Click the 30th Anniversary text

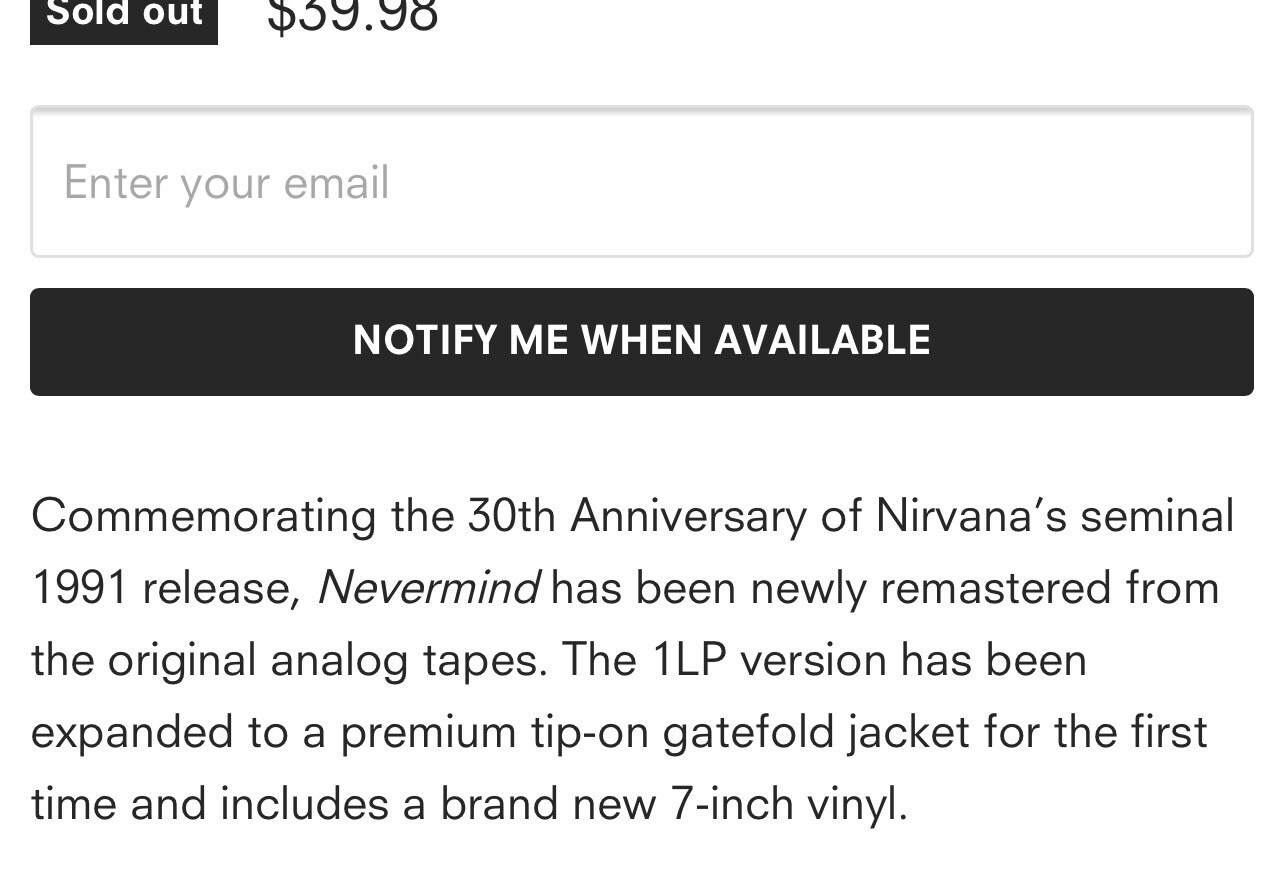click(x=636, y=516)
